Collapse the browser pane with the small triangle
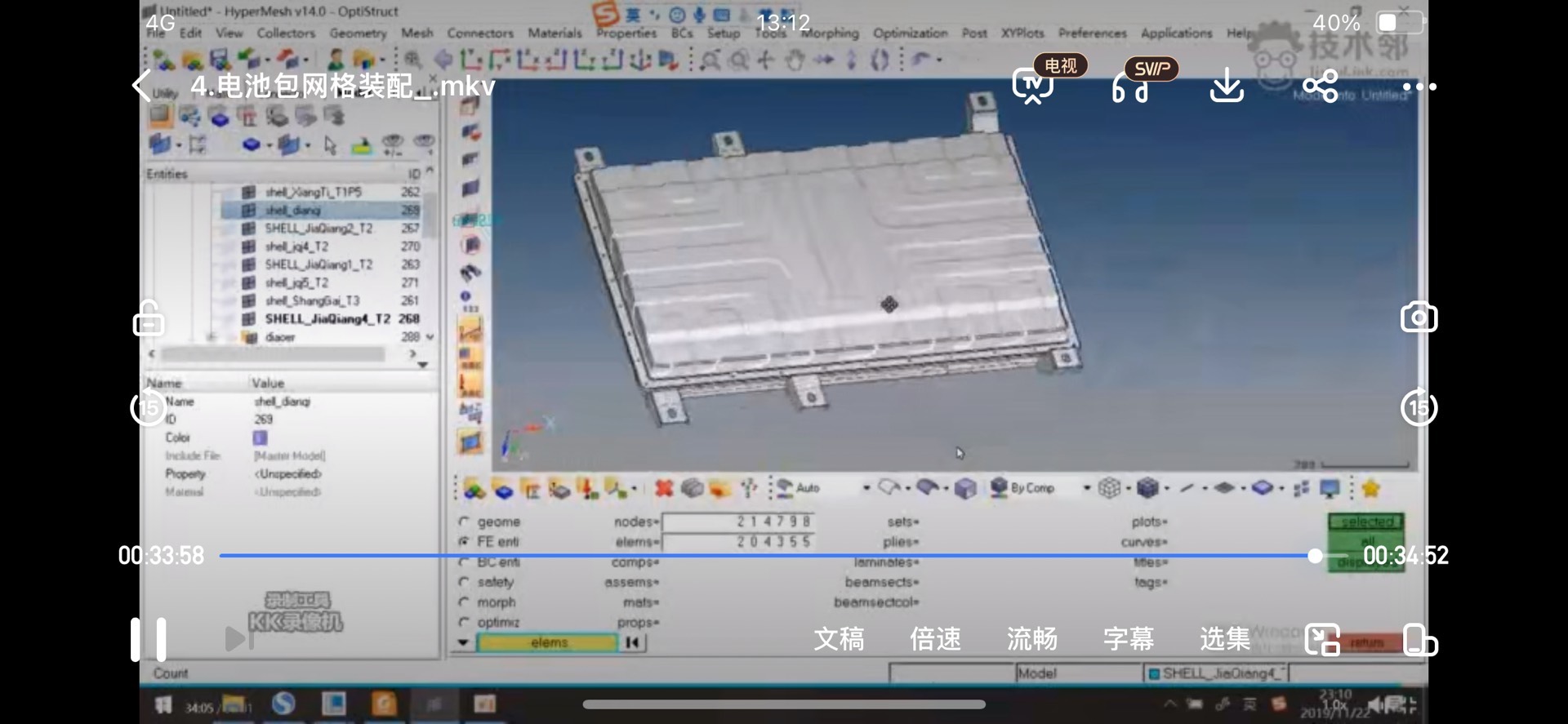 click(422, 365)
